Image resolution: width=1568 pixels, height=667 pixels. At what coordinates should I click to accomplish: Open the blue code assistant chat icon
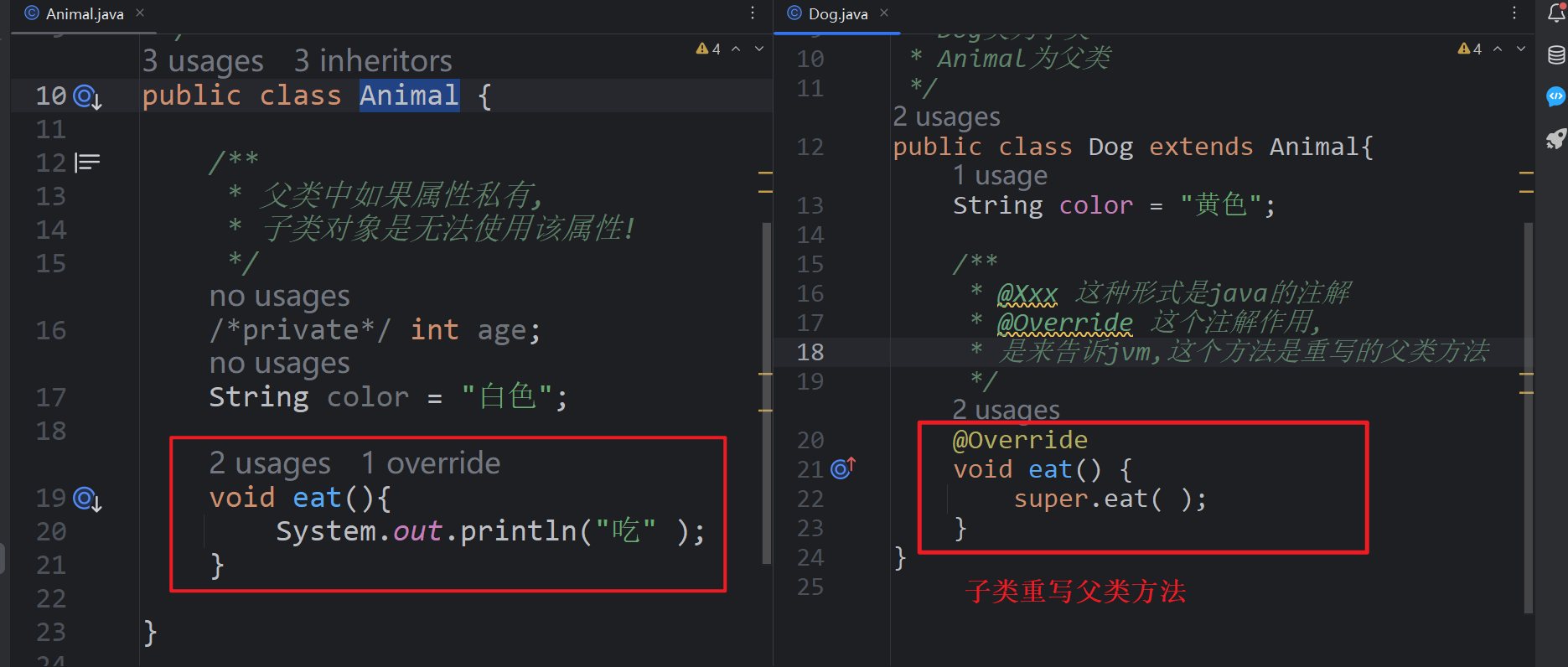tap(1555, 96)
